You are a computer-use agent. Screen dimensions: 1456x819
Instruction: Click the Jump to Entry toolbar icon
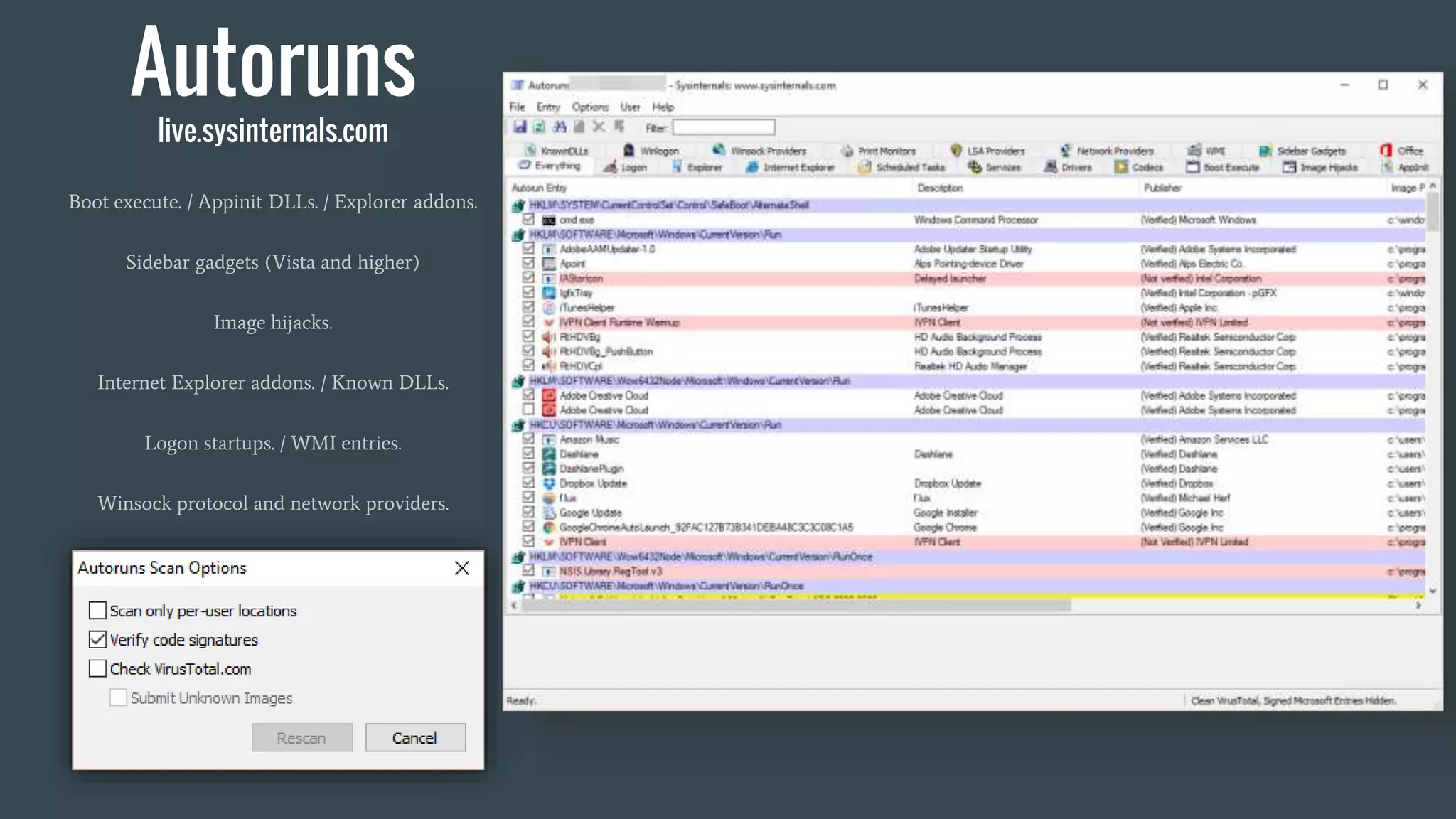(x=619, y=127)
